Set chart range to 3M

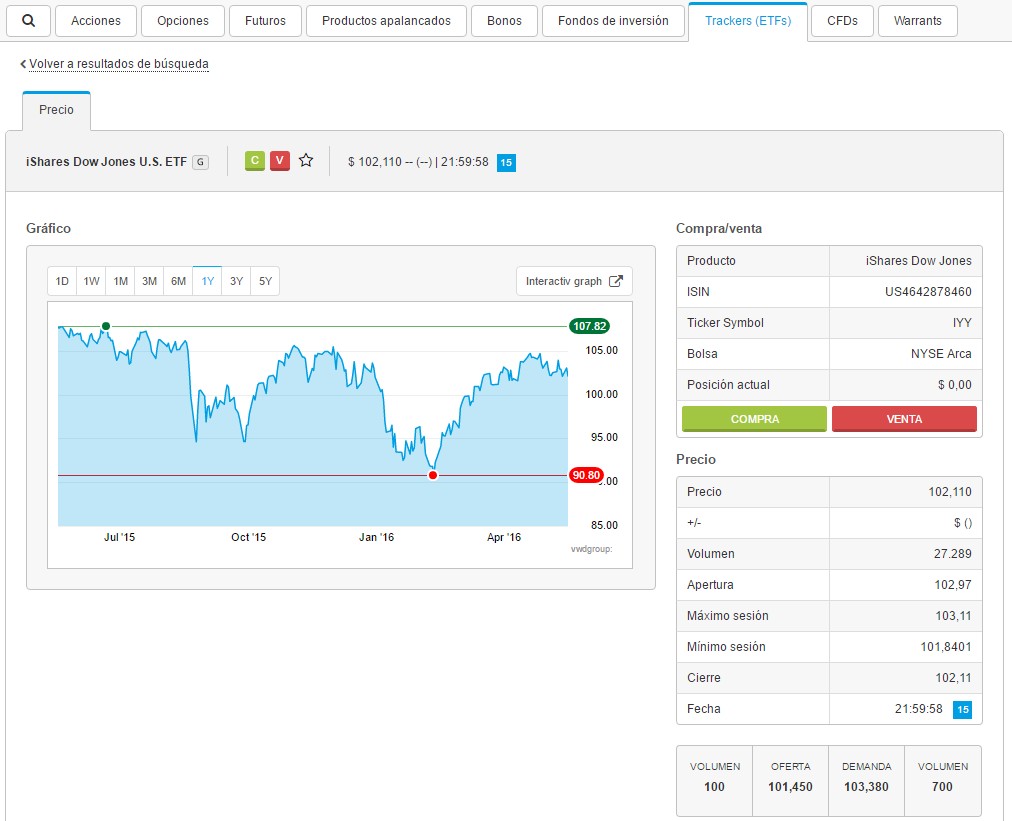point(149,281)
